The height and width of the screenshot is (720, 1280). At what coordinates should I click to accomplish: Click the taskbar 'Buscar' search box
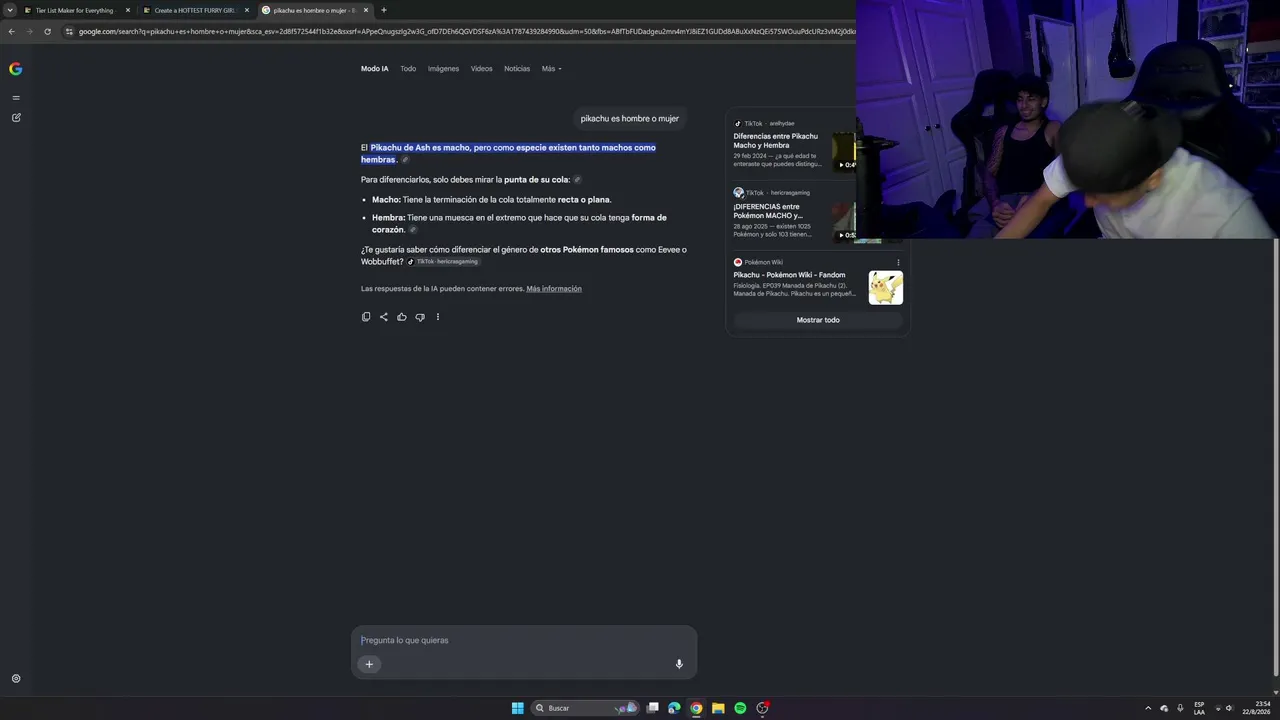tap(585, 708)
